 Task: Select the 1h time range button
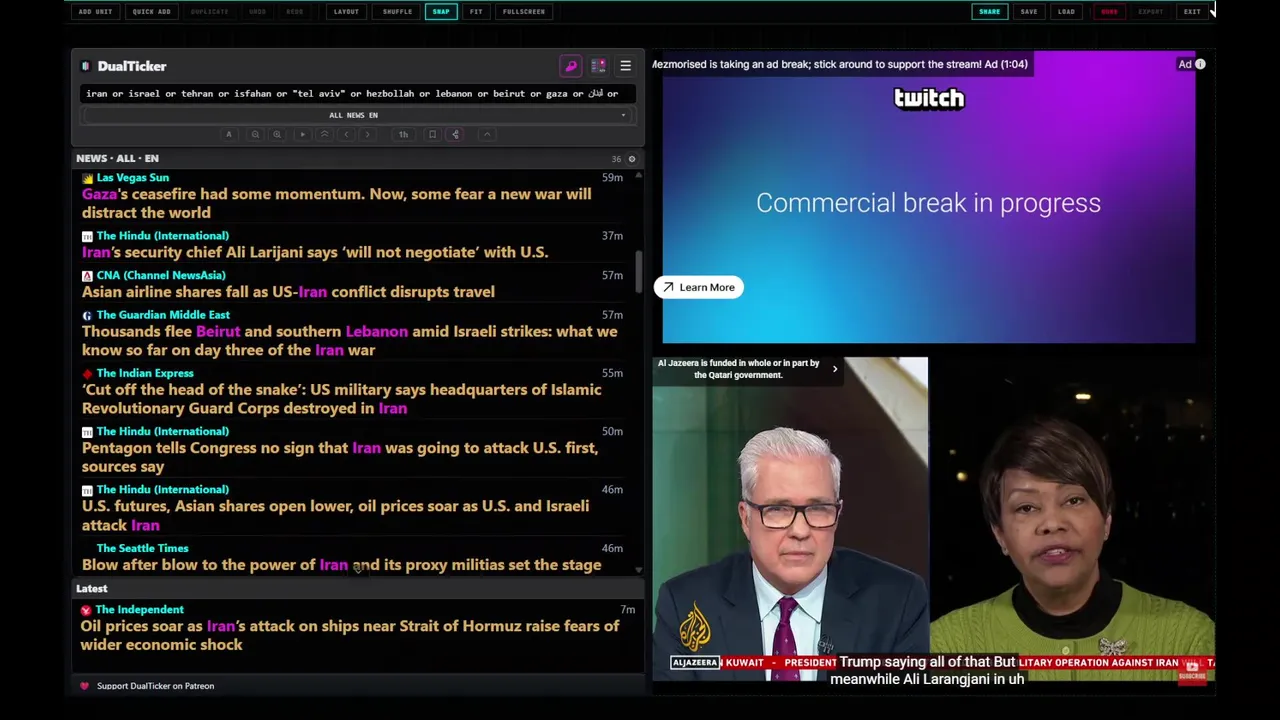(x=403, y=134)
